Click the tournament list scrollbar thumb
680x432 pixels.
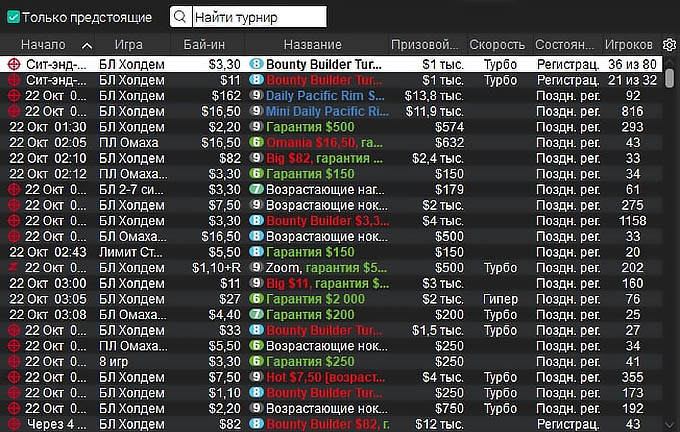[x=670, y=78]
